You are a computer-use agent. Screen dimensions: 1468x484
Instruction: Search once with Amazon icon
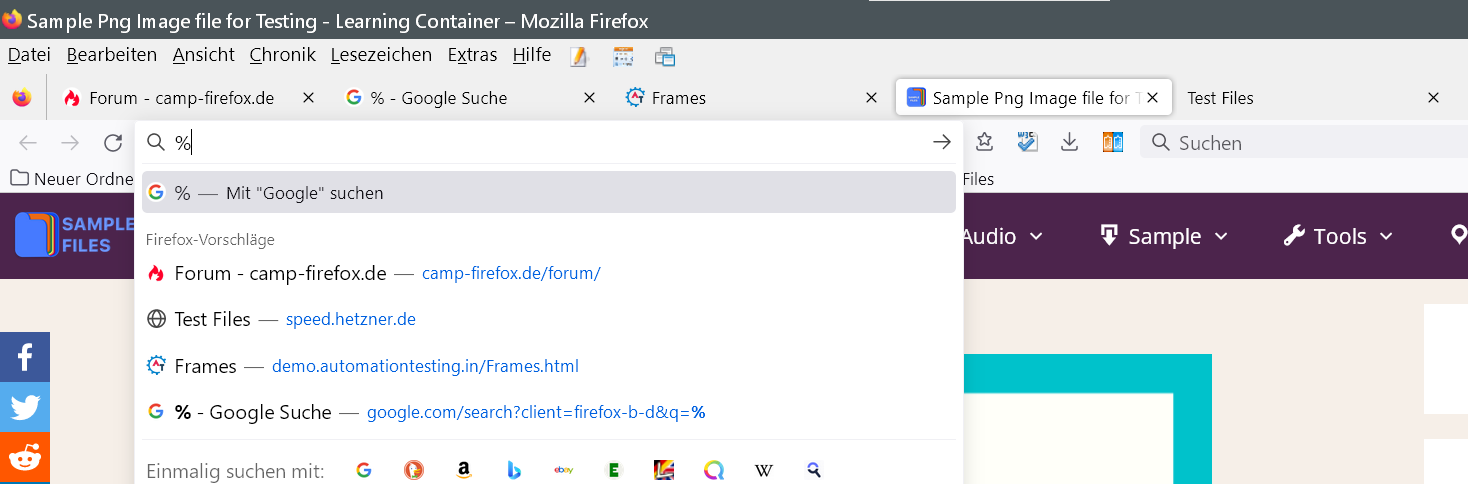(463, 470)
